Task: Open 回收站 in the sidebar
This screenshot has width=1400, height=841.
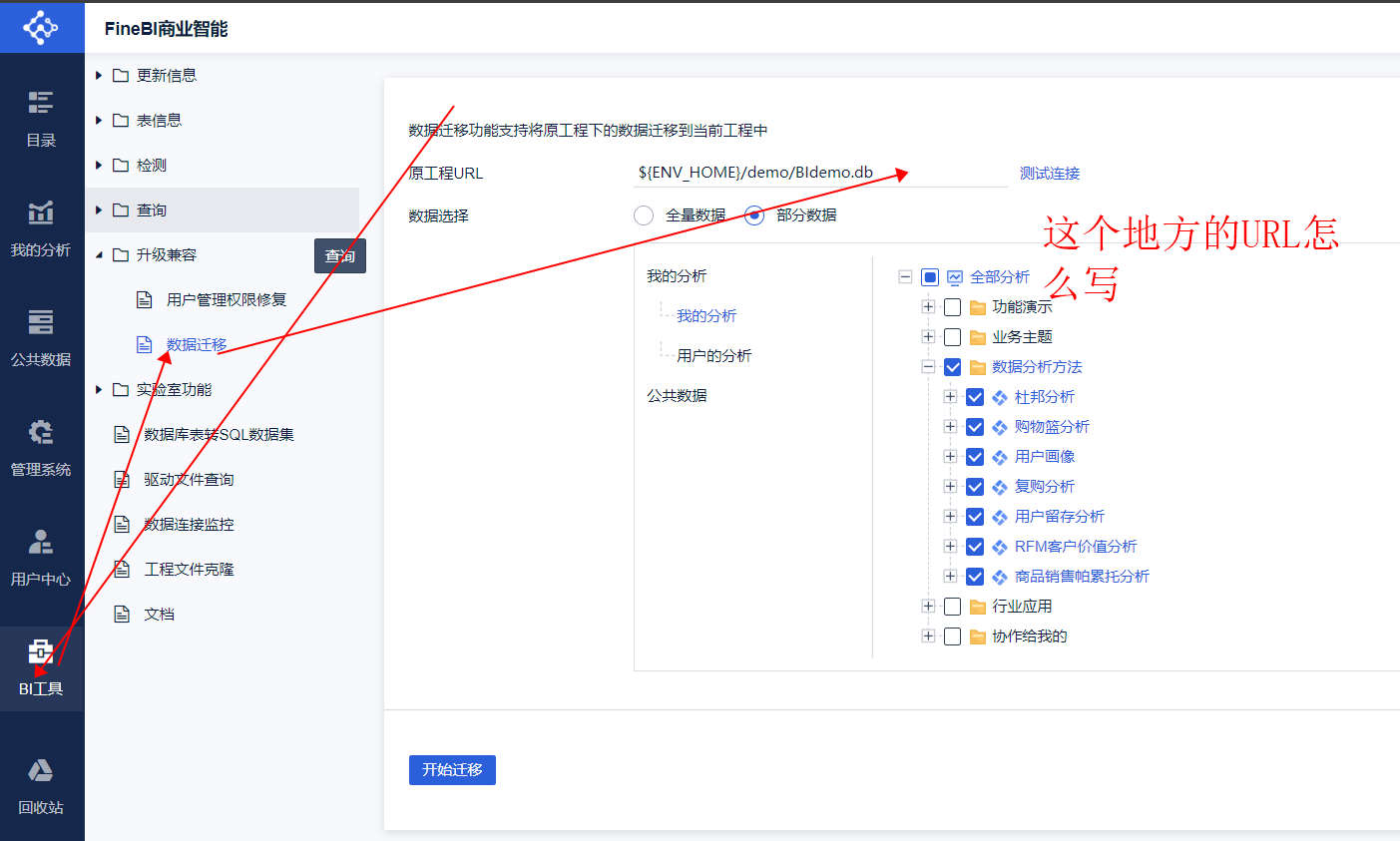Action: pos(41,786)
